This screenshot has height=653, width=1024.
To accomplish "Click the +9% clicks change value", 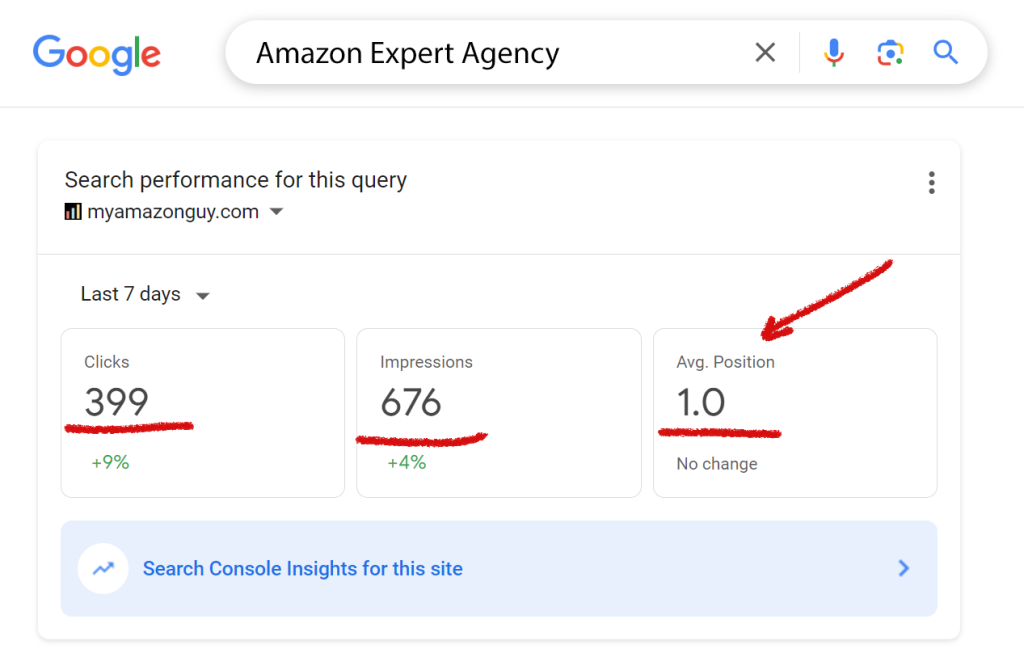I will point(110,462).
